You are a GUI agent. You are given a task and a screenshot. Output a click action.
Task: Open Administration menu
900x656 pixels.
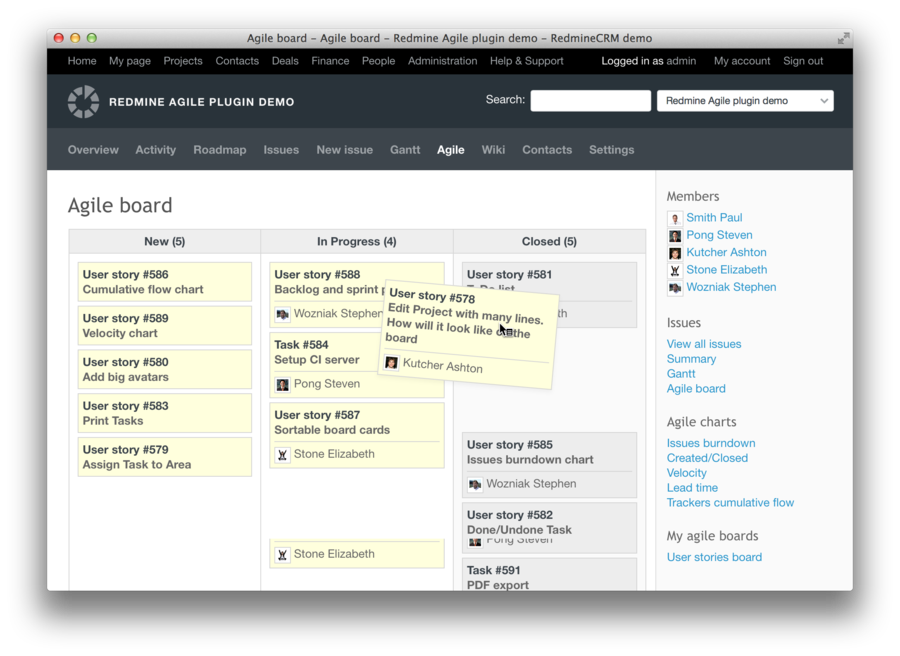click(443, 61)
